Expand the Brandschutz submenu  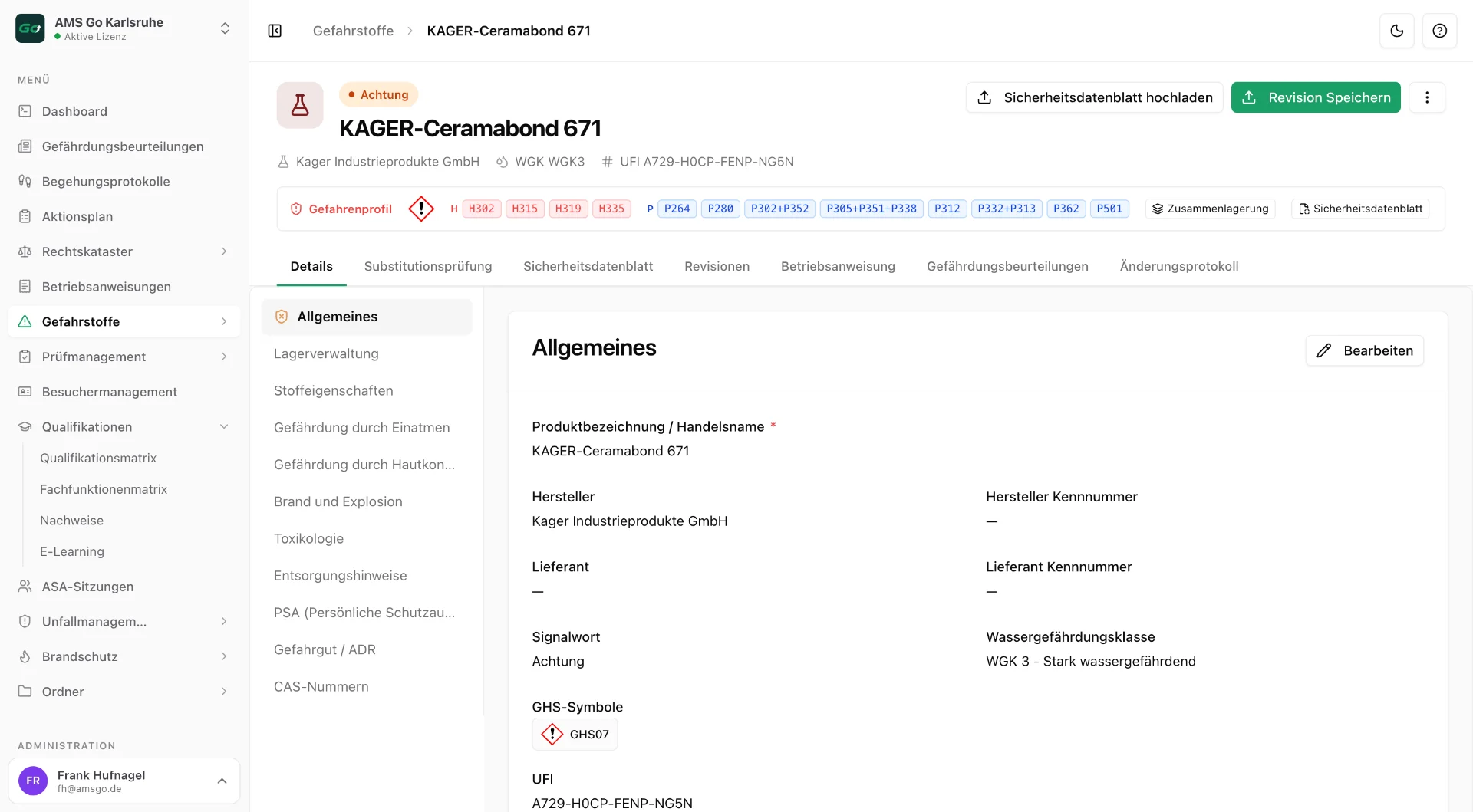click(x=224, y=656)
